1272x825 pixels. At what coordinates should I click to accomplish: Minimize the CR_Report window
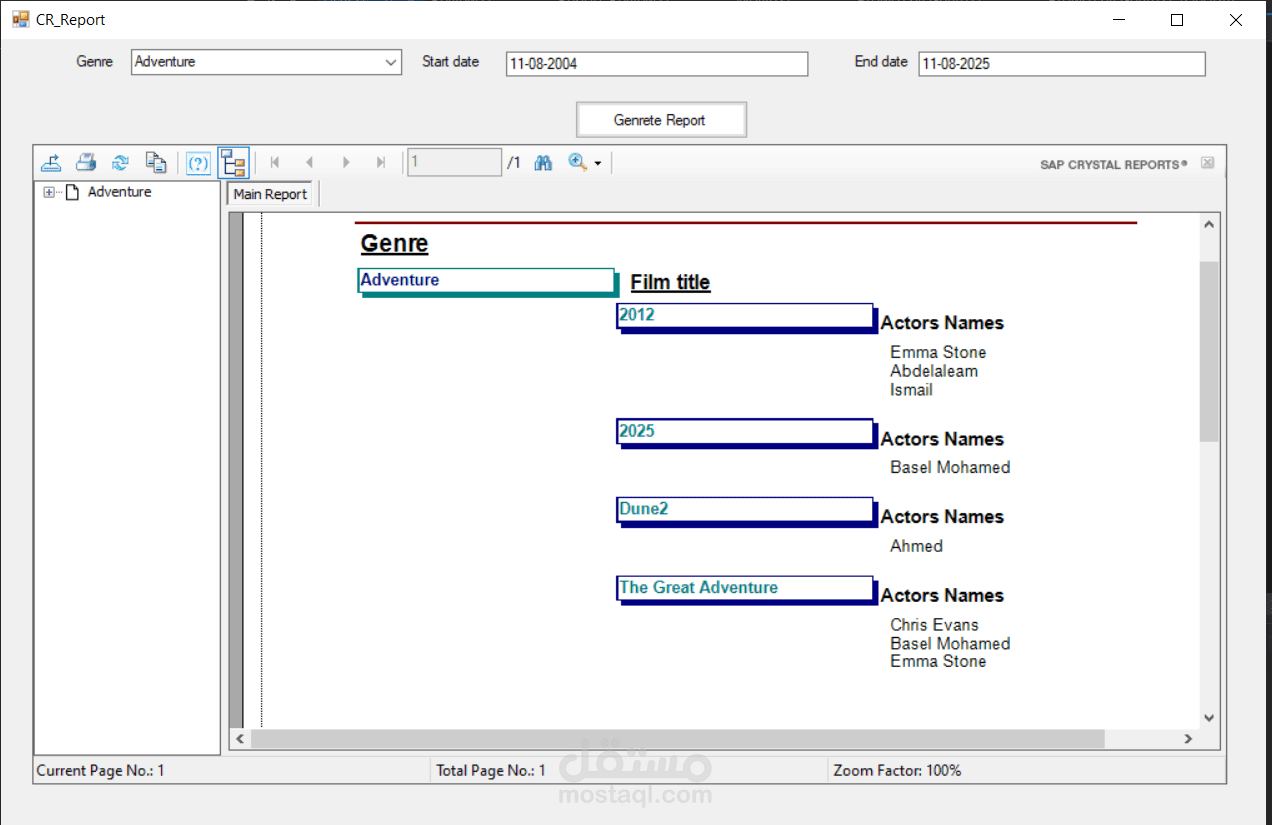click(x=1119, y=20)
